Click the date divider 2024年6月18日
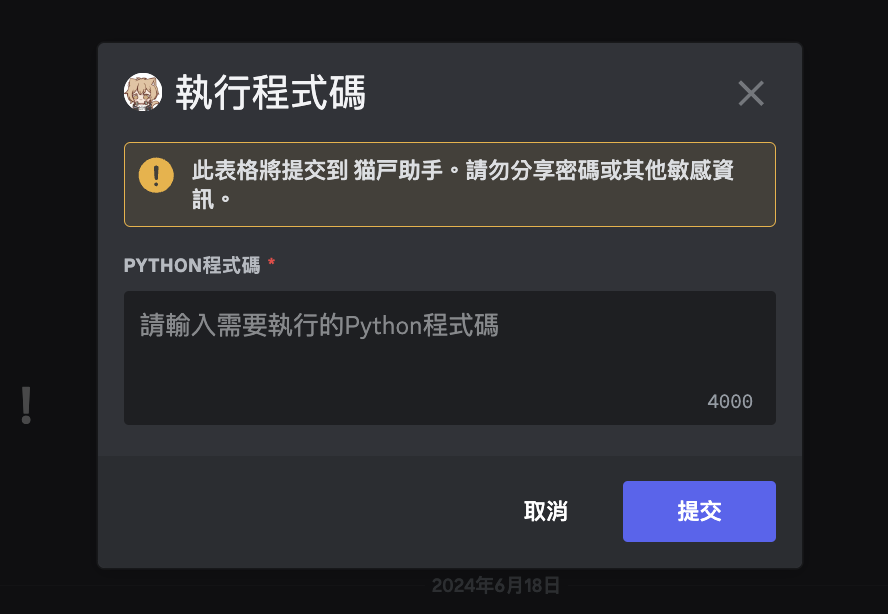 (x=497, y=586)
